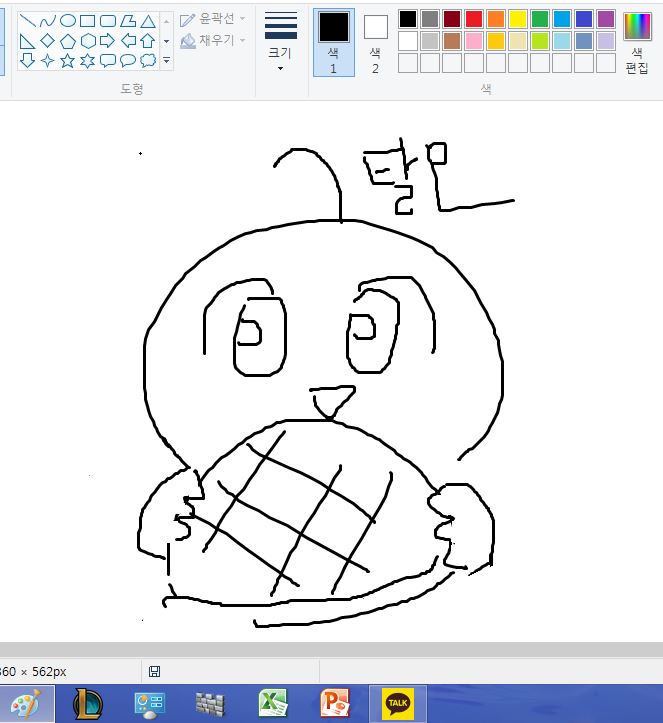Select the curve line shape
This screenshot has height=723, width=663.
[x=48, y=20]
